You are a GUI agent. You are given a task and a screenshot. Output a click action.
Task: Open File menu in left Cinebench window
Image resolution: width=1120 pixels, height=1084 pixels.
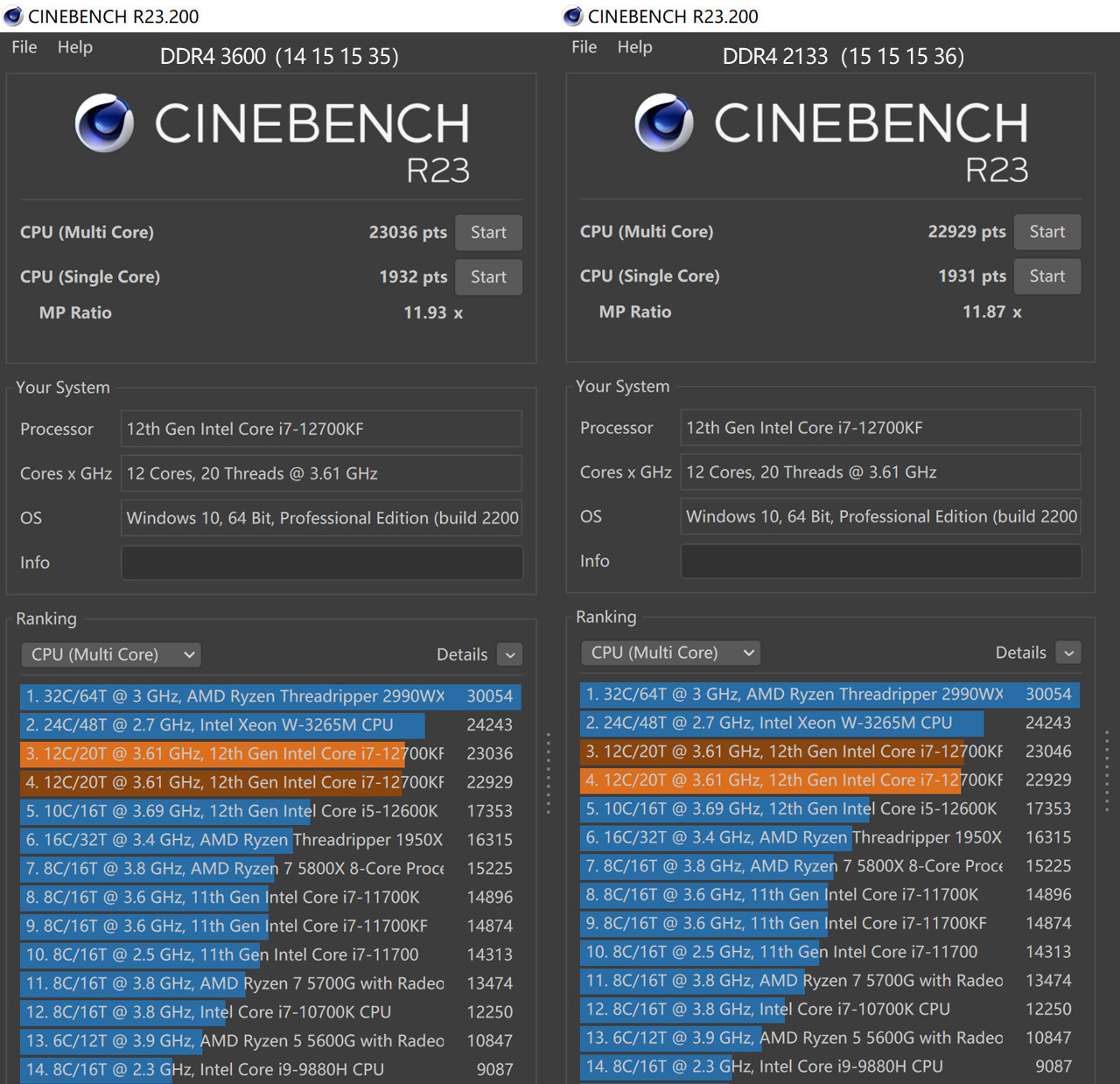(24, 47)
